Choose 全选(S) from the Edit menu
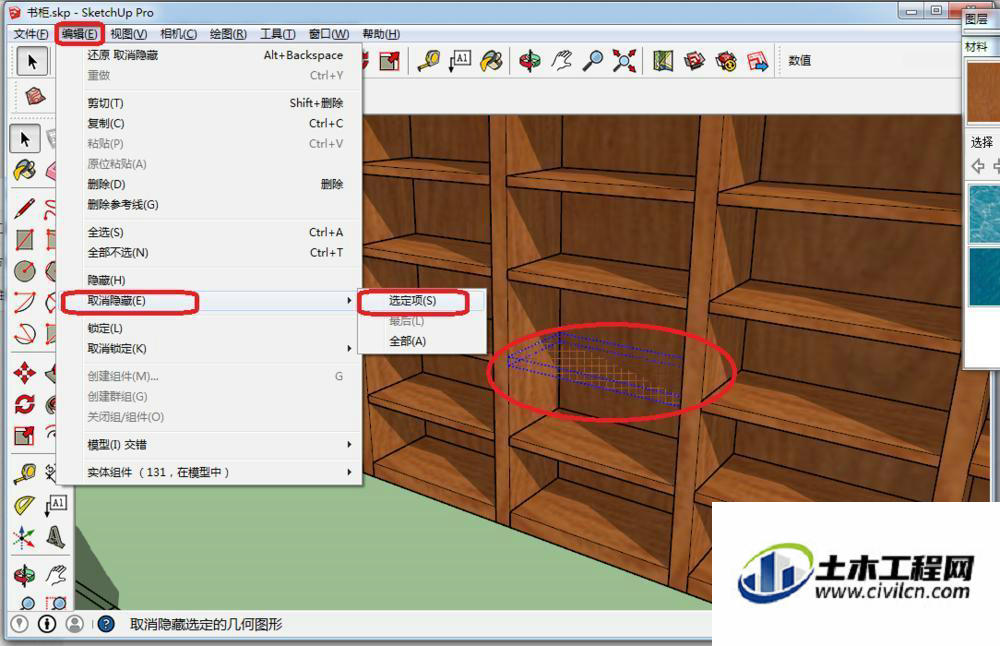 (x=210, y=232)
